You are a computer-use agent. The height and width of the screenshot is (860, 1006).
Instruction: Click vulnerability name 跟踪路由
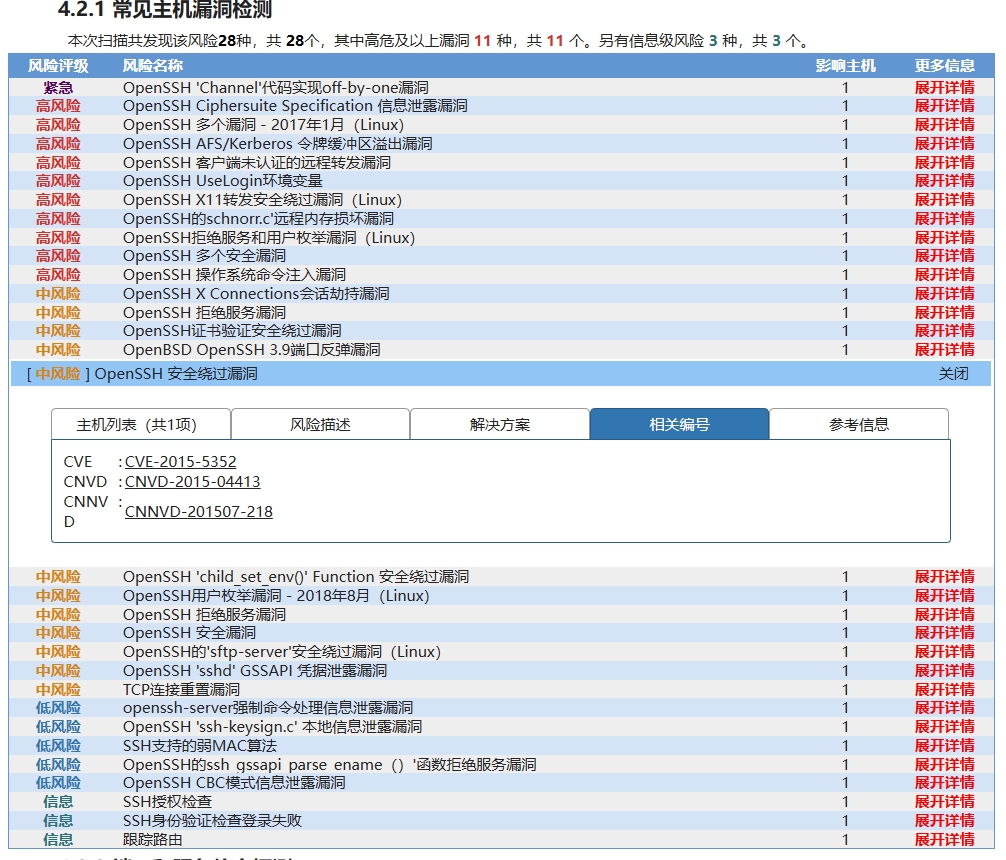click(x=153, y=839)
